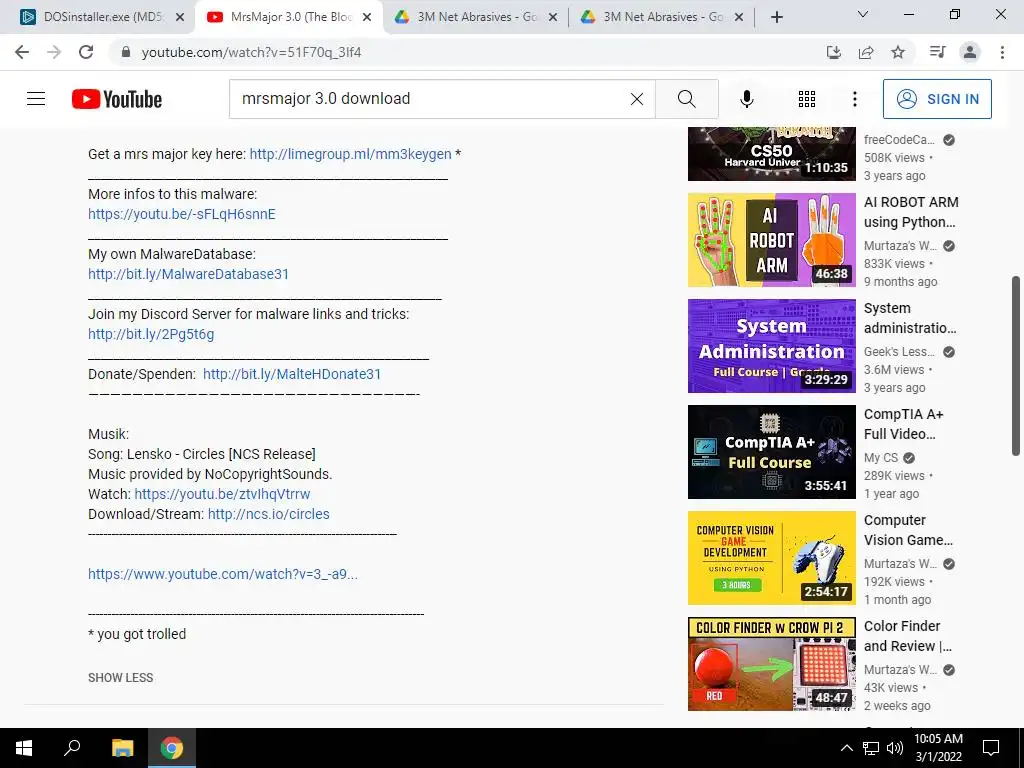Open the CS50 Harvard video thumbnail
This screenshot has height=768, width=1024.
pyautogui.click(x=771, y=153)
